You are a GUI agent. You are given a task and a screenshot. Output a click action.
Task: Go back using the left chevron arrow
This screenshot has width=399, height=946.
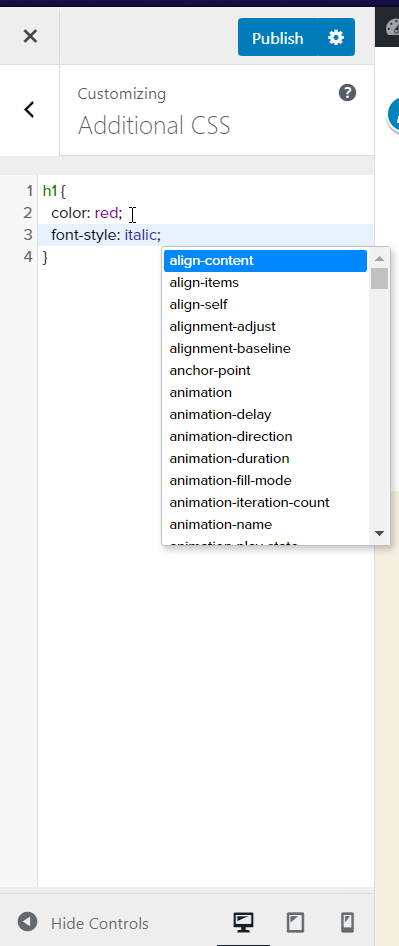[30, 110]
